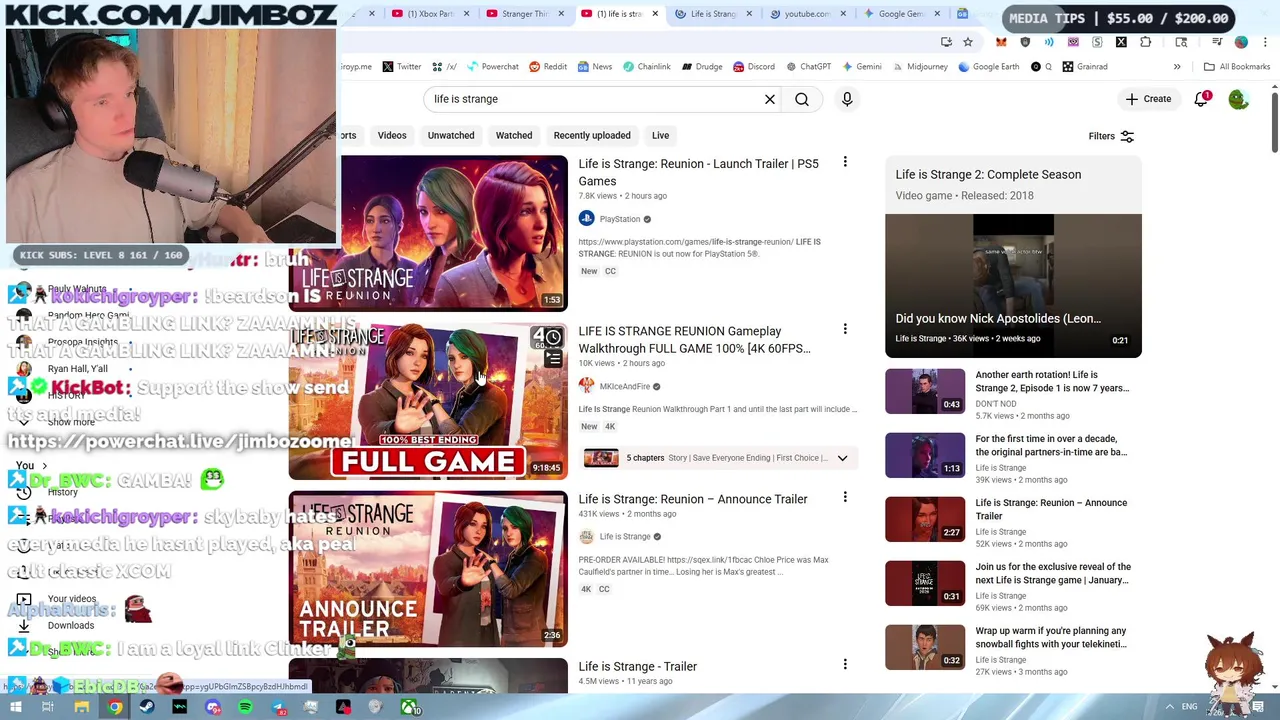Open the Midjourney bookmark
Screen dimensions: 1280x720
[919, 67]
